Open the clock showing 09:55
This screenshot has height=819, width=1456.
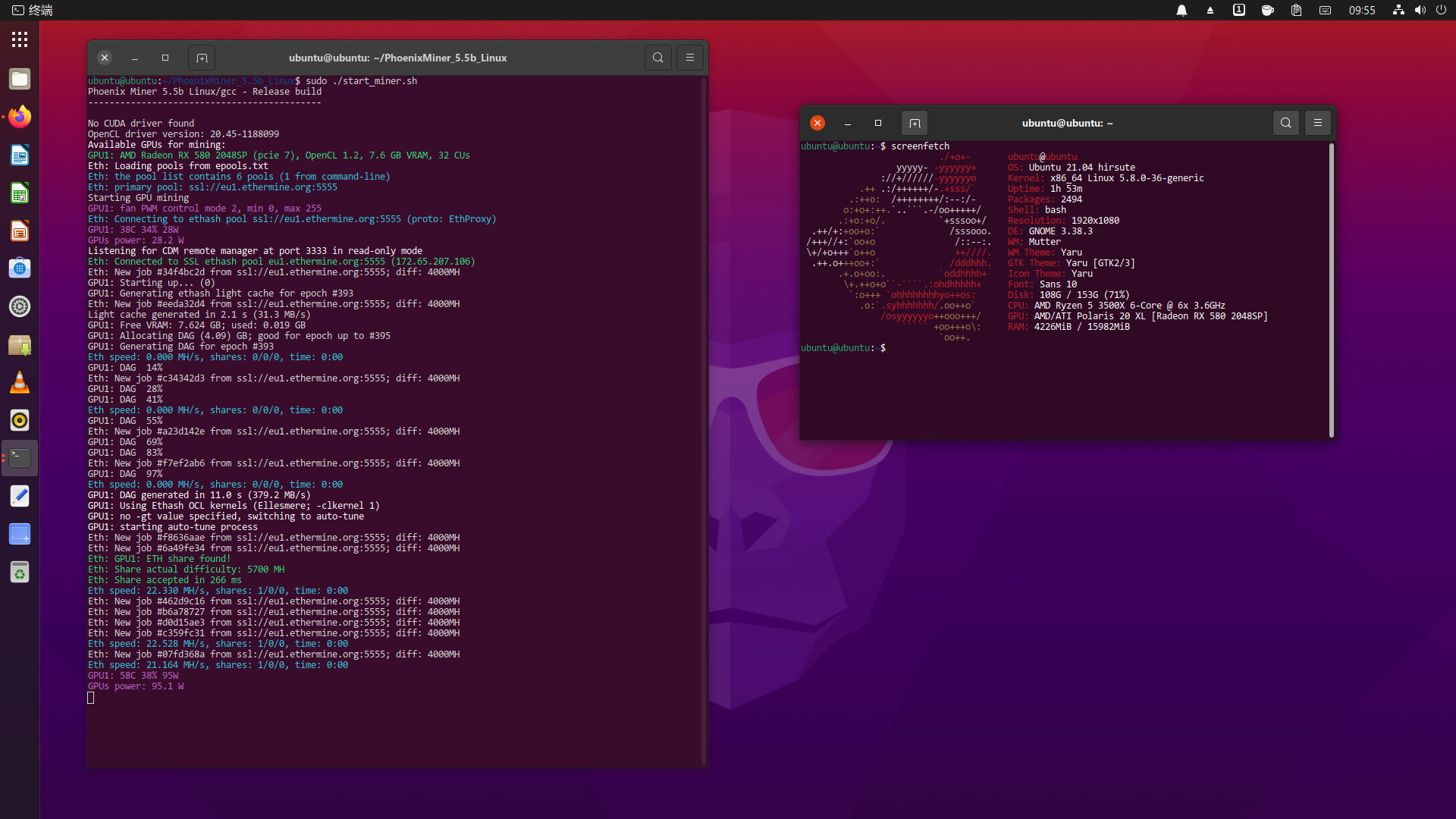tap(1362, 10)
